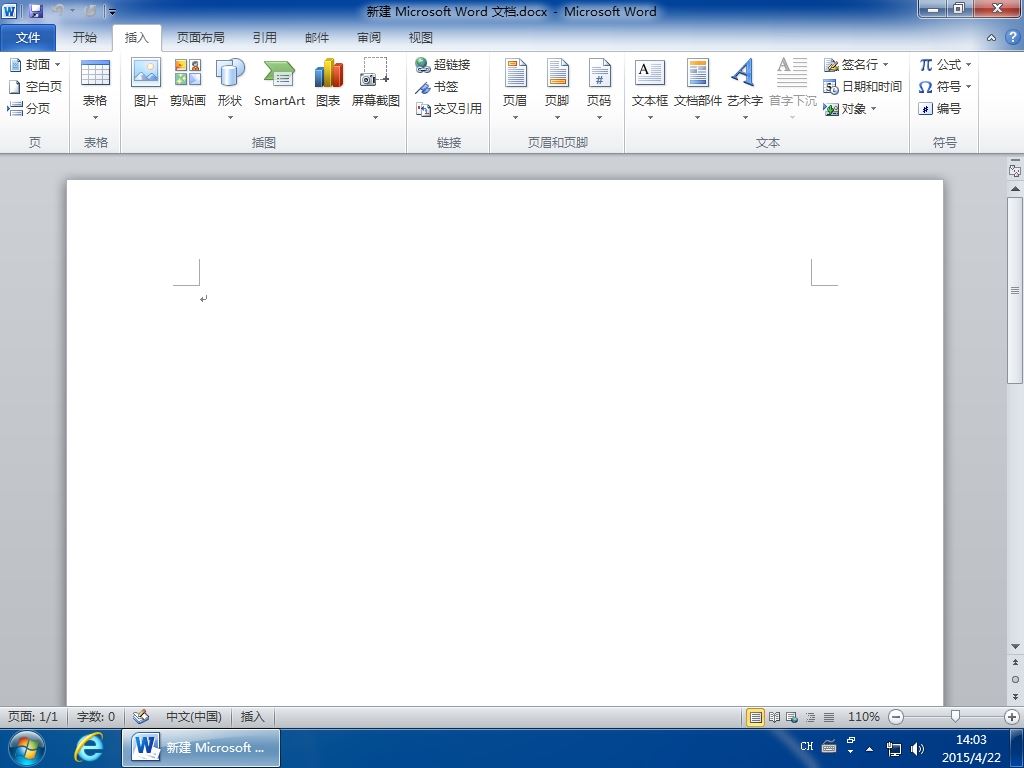Open the Customize Quick Access Toolbar dropdown

click(112, 12)
